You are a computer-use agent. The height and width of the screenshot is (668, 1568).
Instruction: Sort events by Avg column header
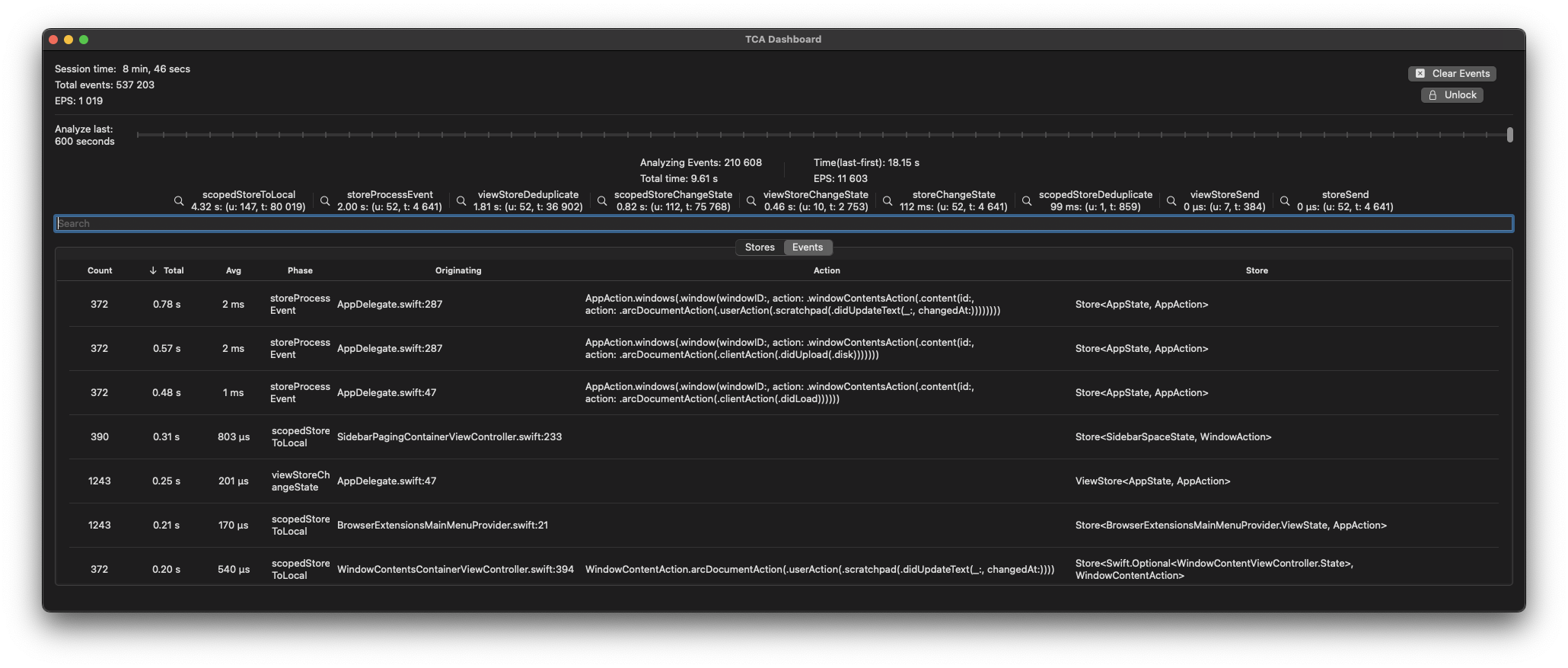[233, 270]
